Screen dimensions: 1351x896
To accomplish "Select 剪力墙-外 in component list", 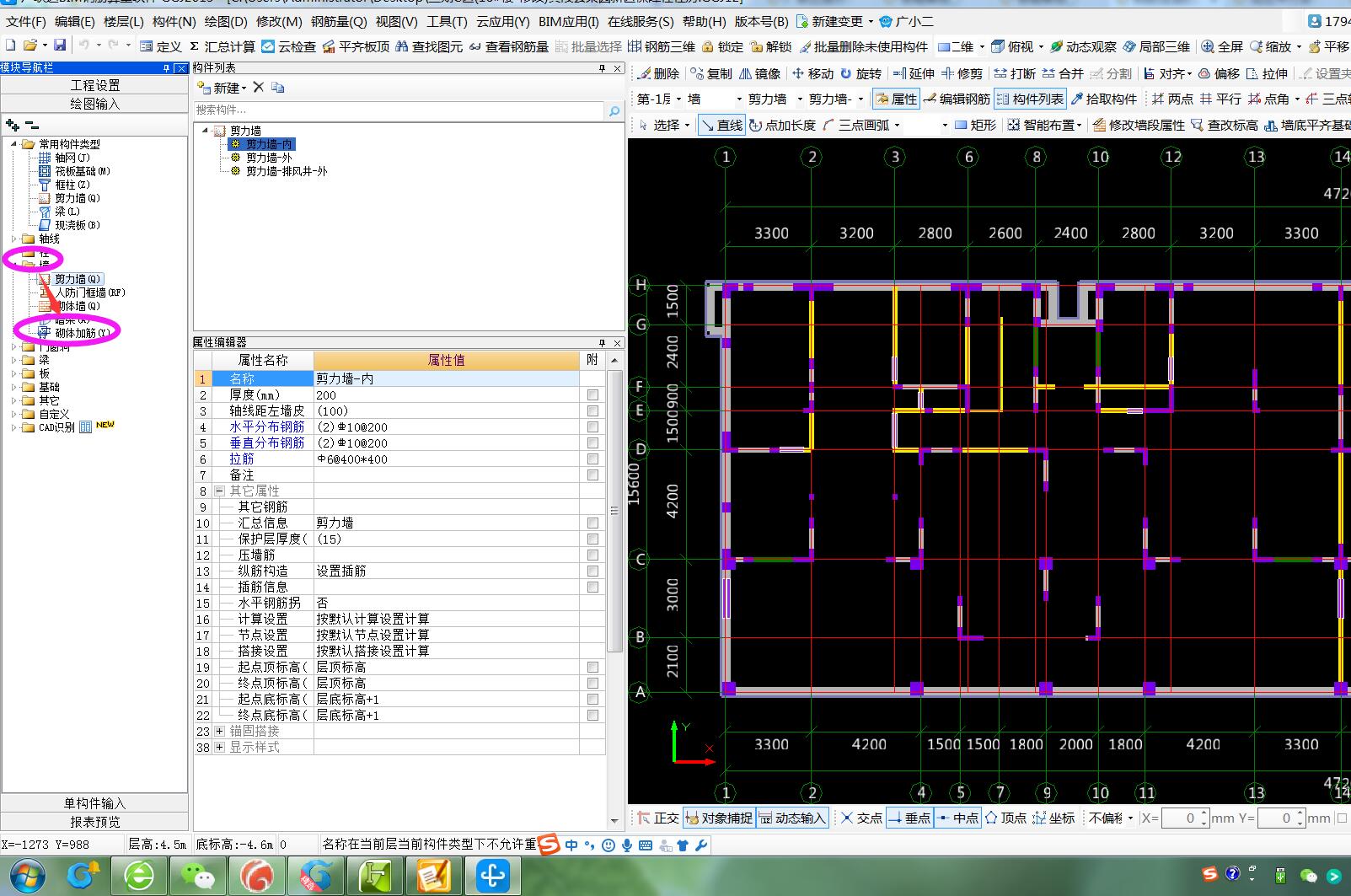I will 269,158.
